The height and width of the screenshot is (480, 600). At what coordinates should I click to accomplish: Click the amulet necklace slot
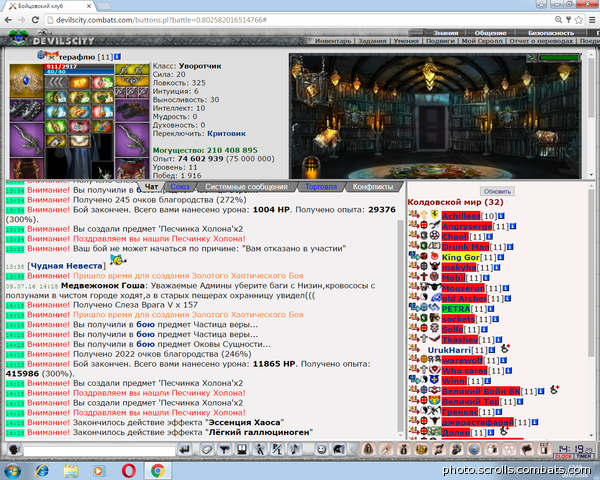pos(132,81)
